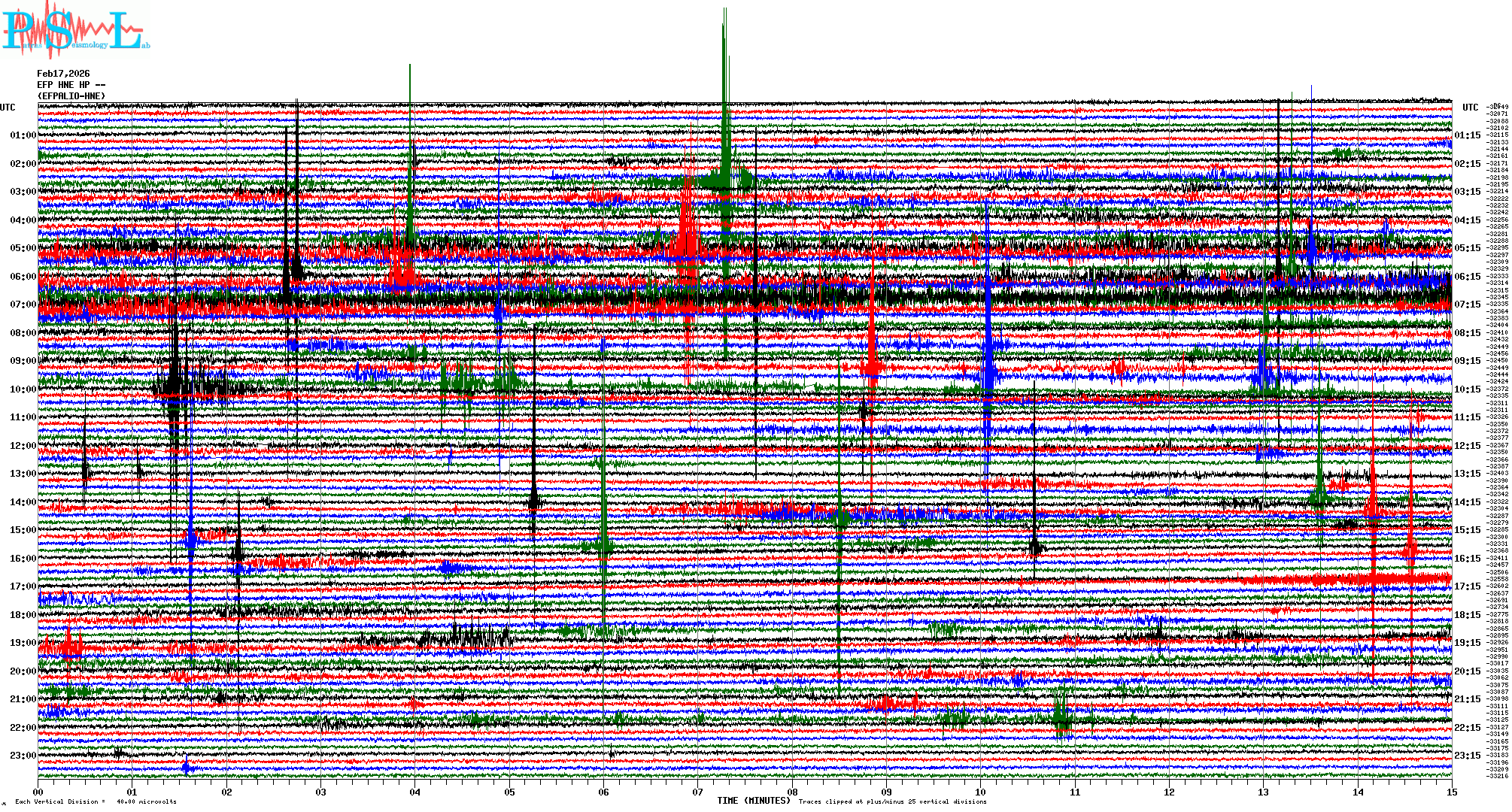1512x812 pixels.
Task: Click the left UTC axis header
Action: point(8,108)
